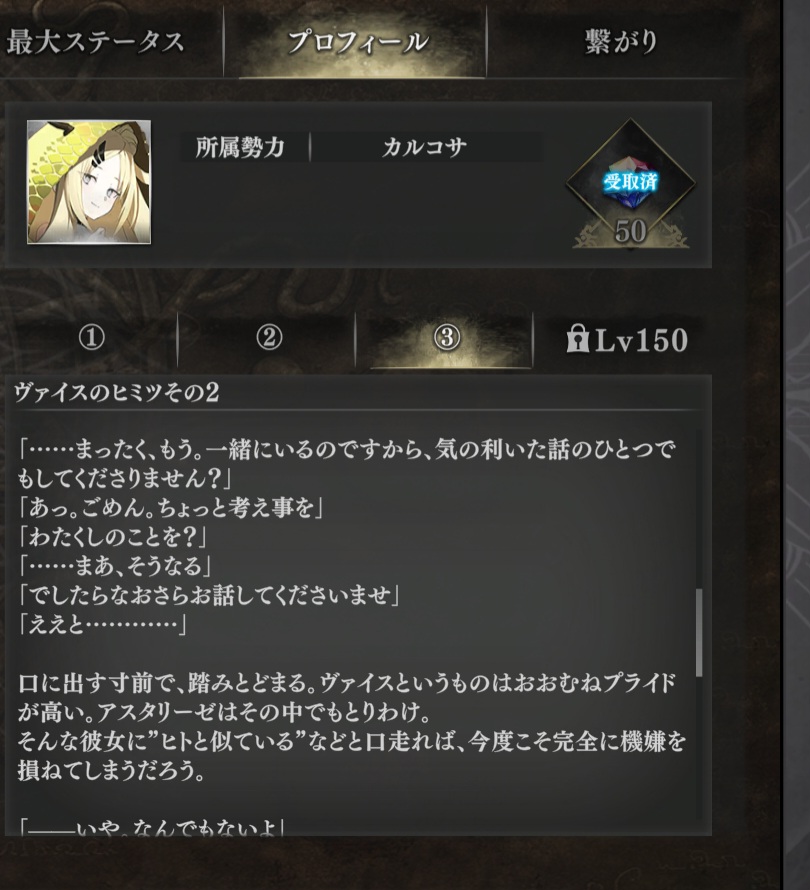The image size is (810, 890).
Task: Select the プロフィール tab
Action: 356,42
